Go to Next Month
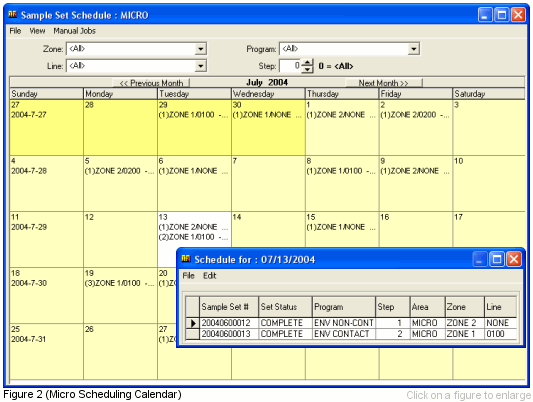Screen dimensions: 533x402 pos(383,83)
